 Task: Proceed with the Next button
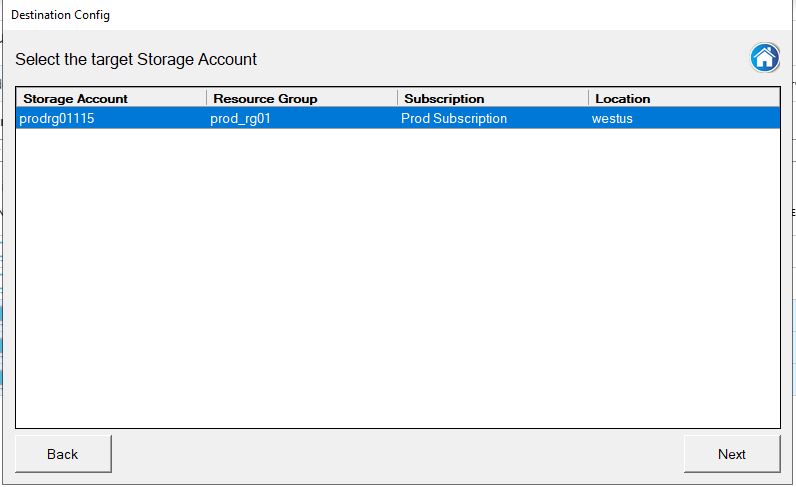[732, 454]
